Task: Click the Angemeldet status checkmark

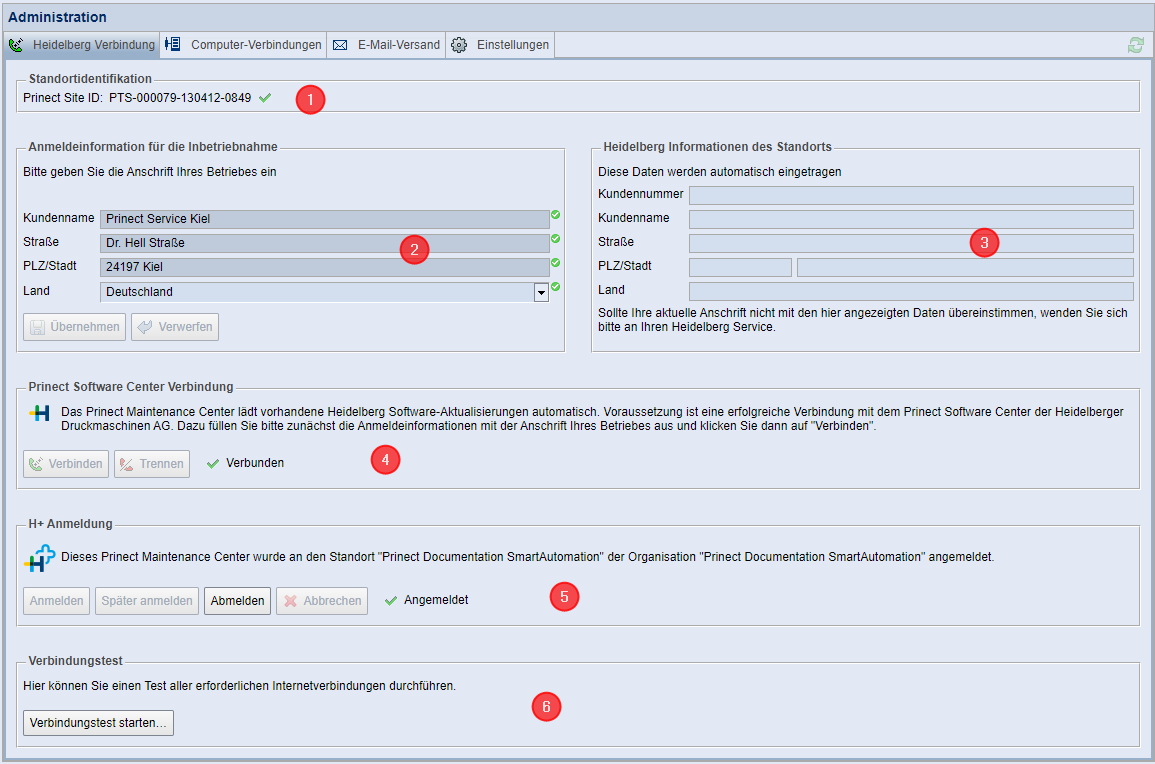Action: tap(391, 600)
